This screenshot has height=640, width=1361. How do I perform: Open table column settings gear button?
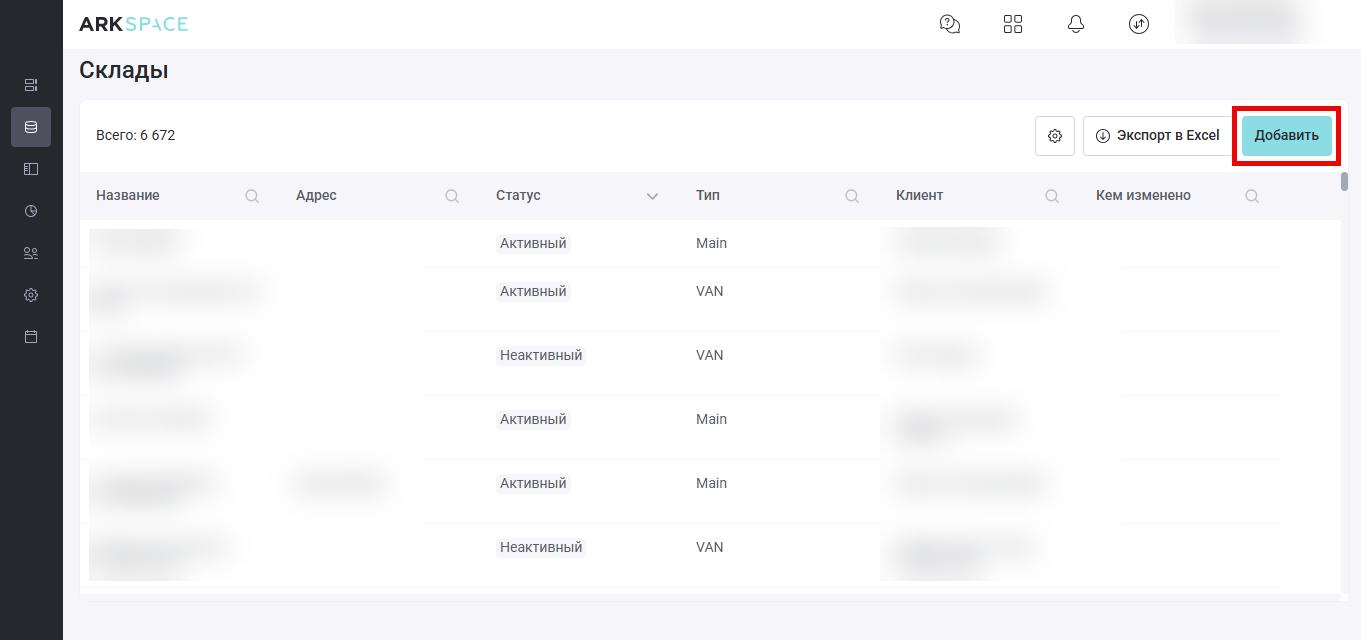(x=1055, y=136)
